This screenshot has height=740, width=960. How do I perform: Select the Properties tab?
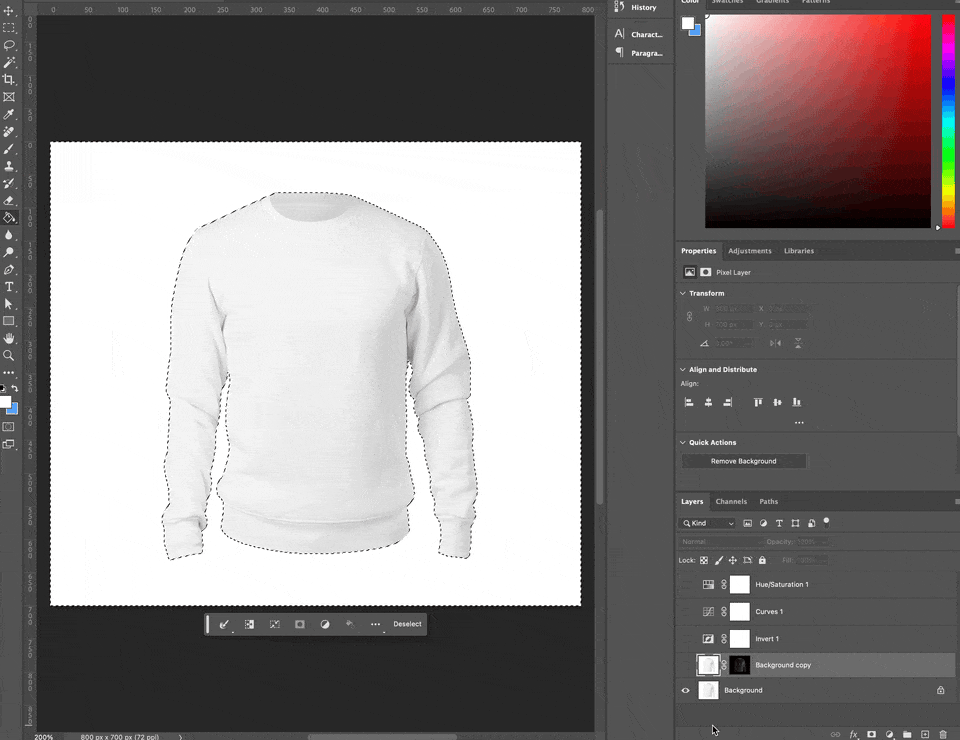(699, 251)
